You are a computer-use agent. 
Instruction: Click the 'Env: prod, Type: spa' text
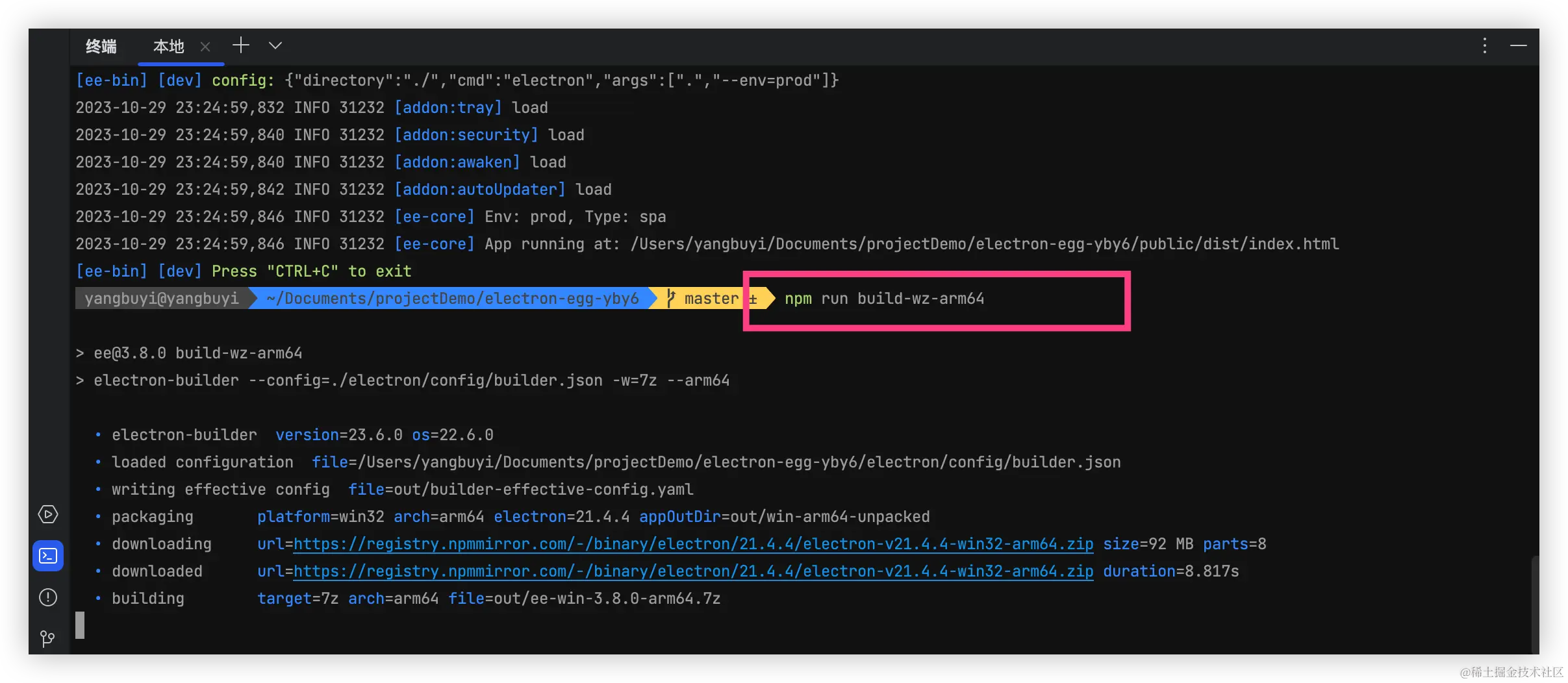coord(575,217)
